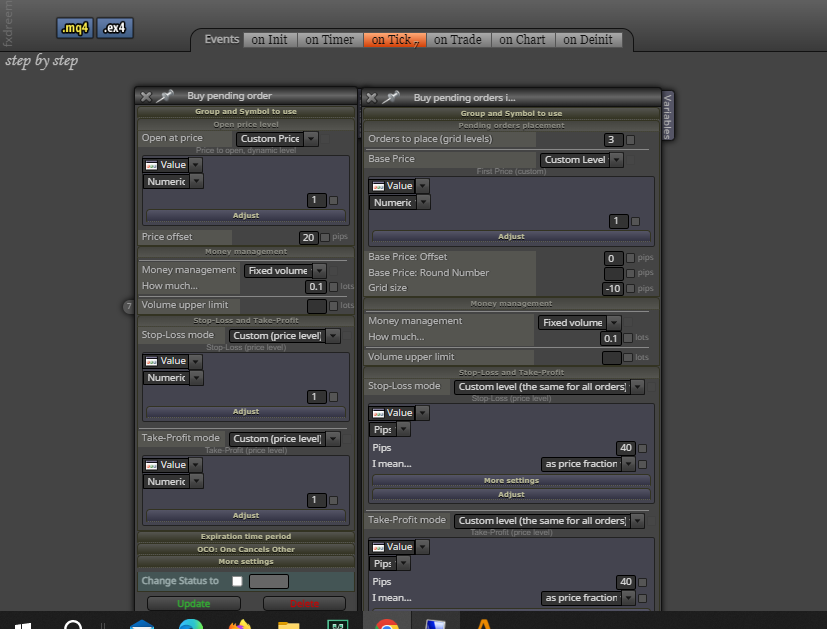Edit Orders to place value 3
The image size is (828, 632).
[x=613, y=140]
